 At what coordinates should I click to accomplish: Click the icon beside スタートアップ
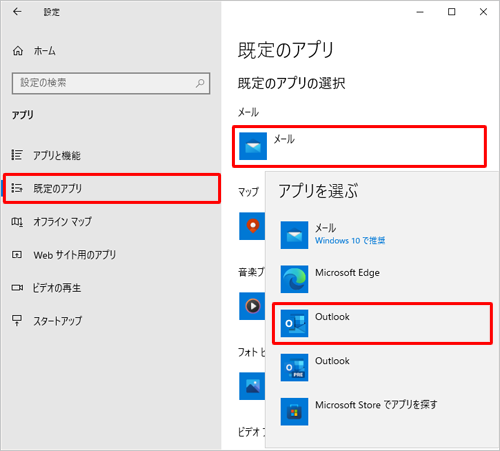point(17,321)
